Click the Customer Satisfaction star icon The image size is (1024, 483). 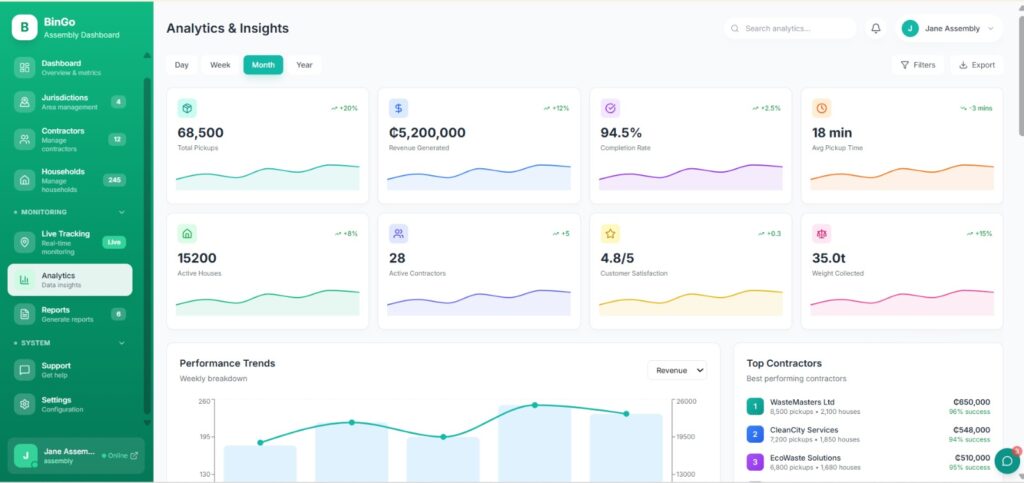coord(610,233)
